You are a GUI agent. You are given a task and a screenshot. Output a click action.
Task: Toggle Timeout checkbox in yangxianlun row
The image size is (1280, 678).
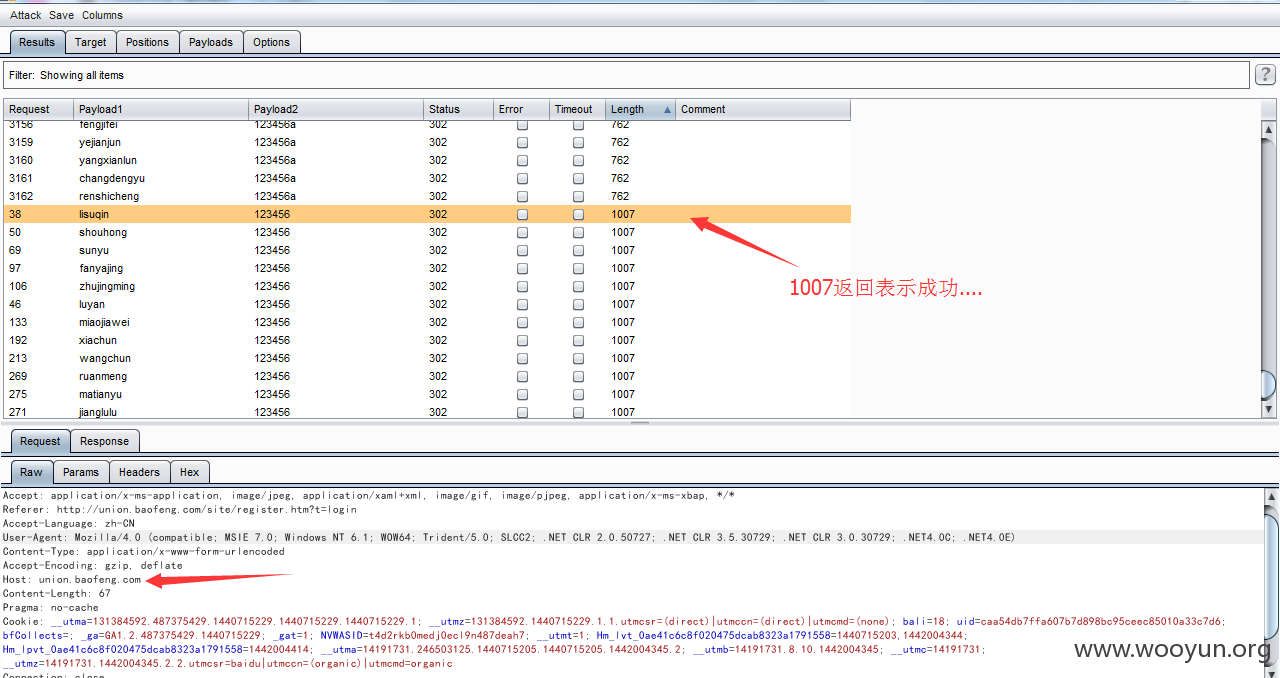tap(578, 160)
